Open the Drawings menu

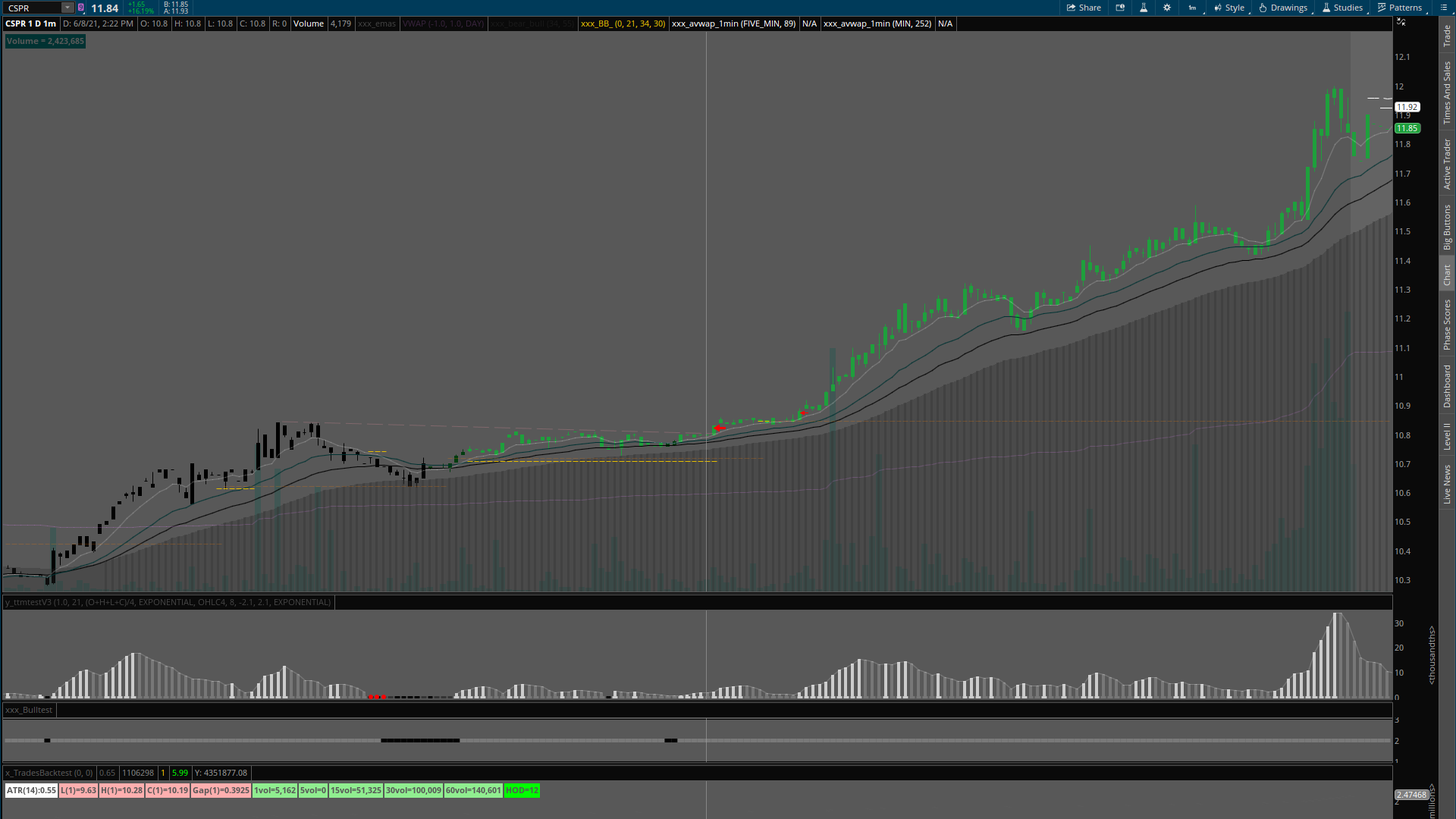point(1283,8)
